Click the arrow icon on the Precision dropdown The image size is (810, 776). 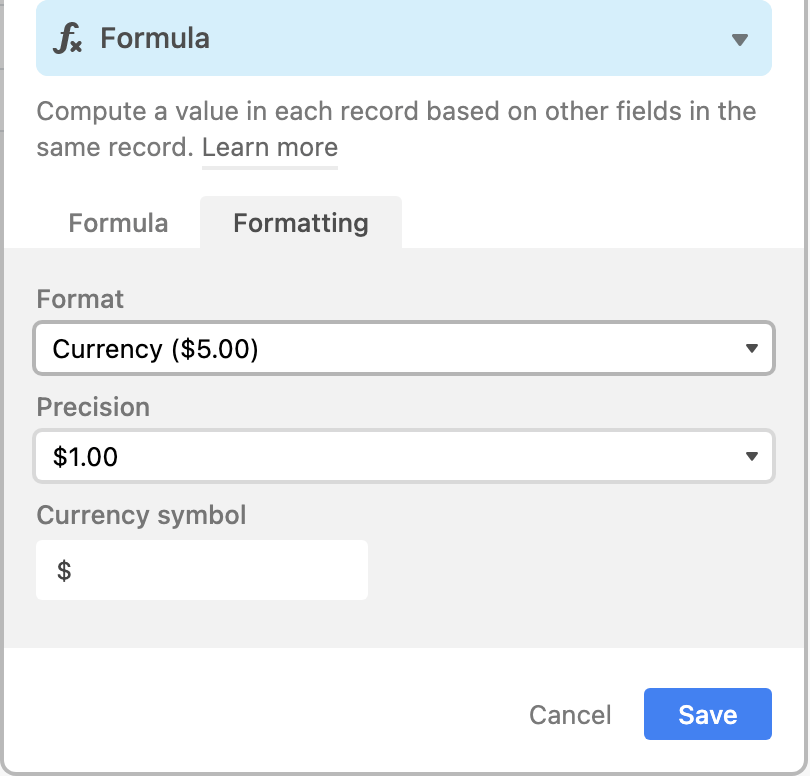pos(752,457)
